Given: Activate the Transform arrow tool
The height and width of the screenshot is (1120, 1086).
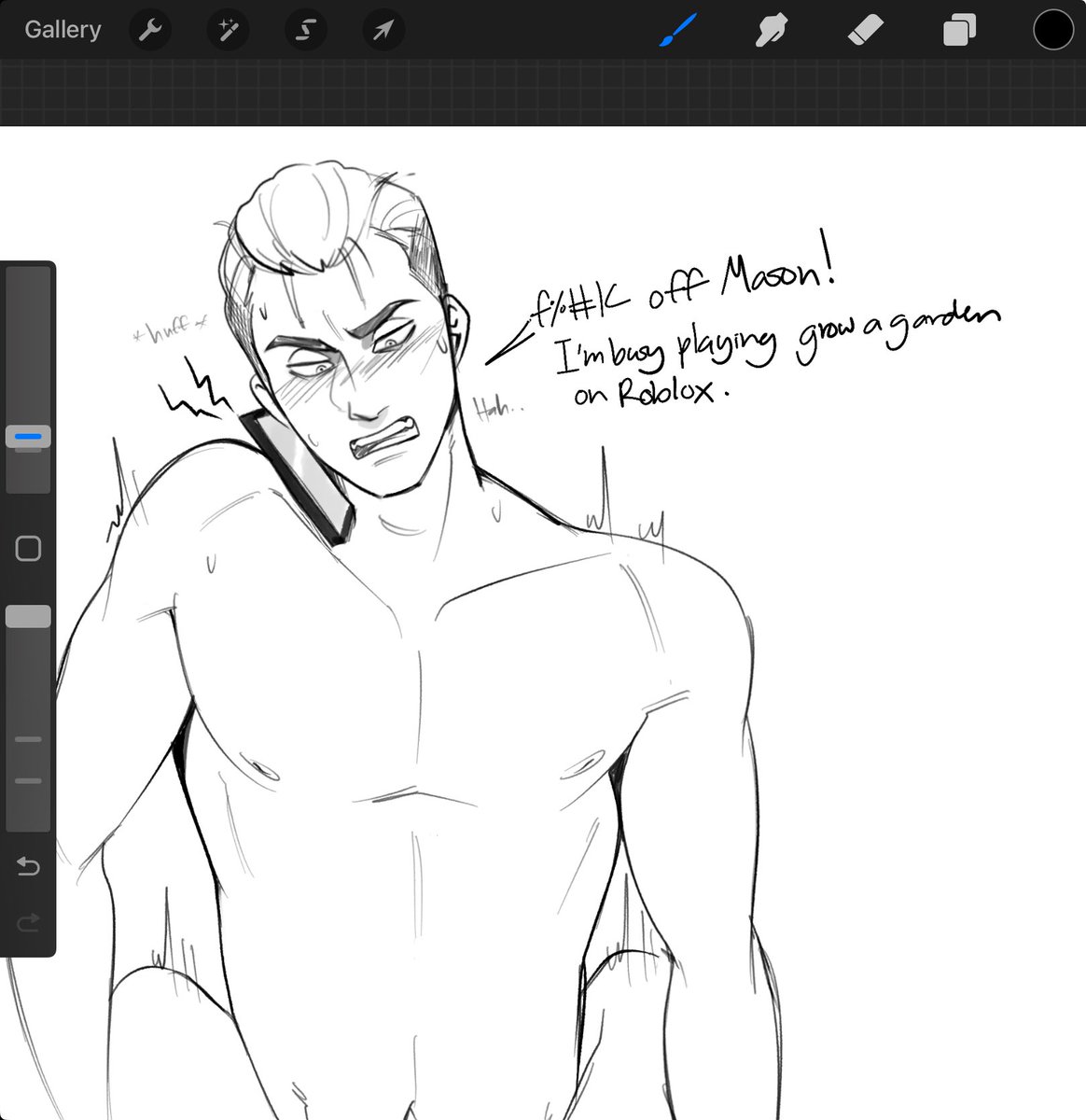Looking at the screenshot, I should pyautogui.click(x=383, y=31).
